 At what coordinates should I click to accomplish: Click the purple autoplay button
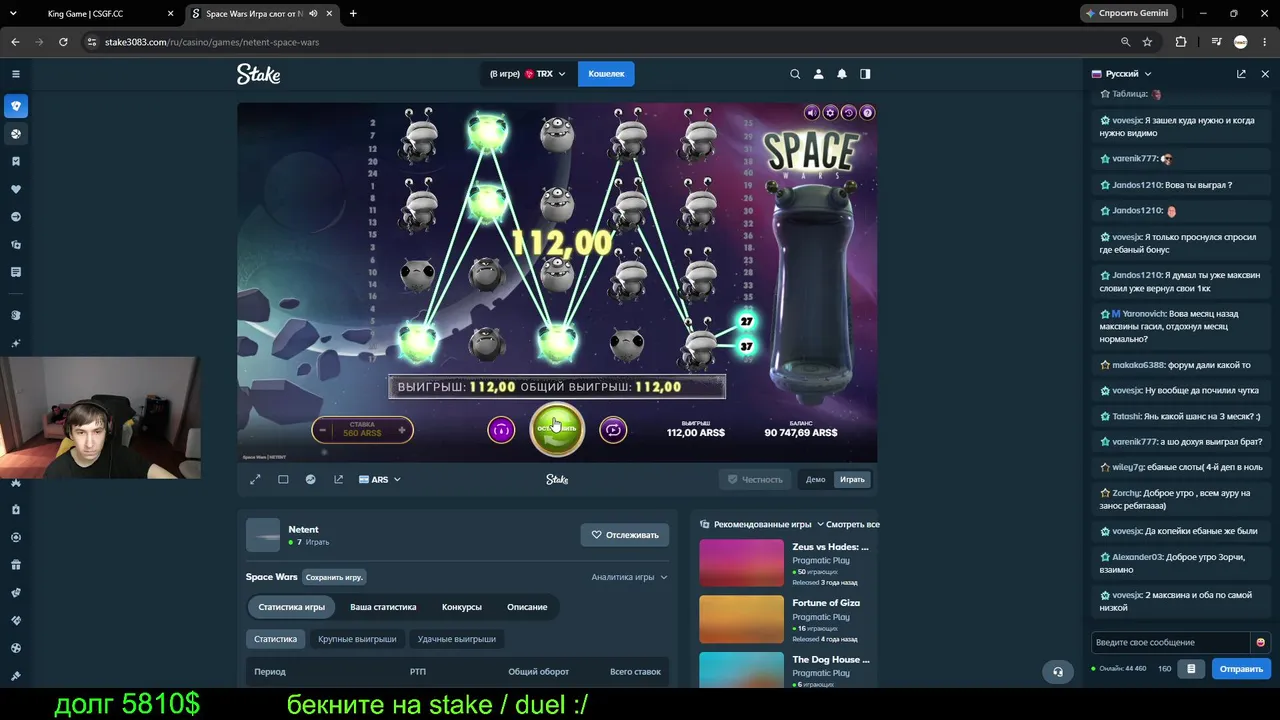(x=613, y=430)
